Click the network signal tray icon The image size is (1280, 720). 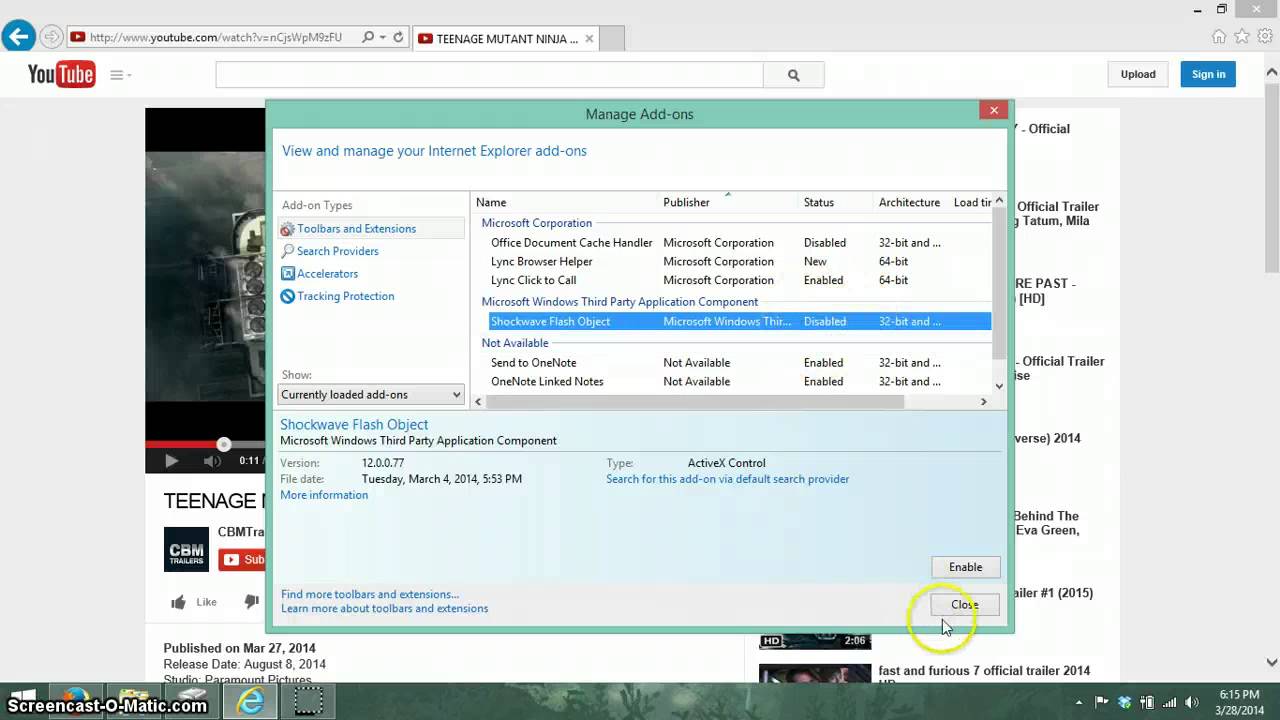1169,702
